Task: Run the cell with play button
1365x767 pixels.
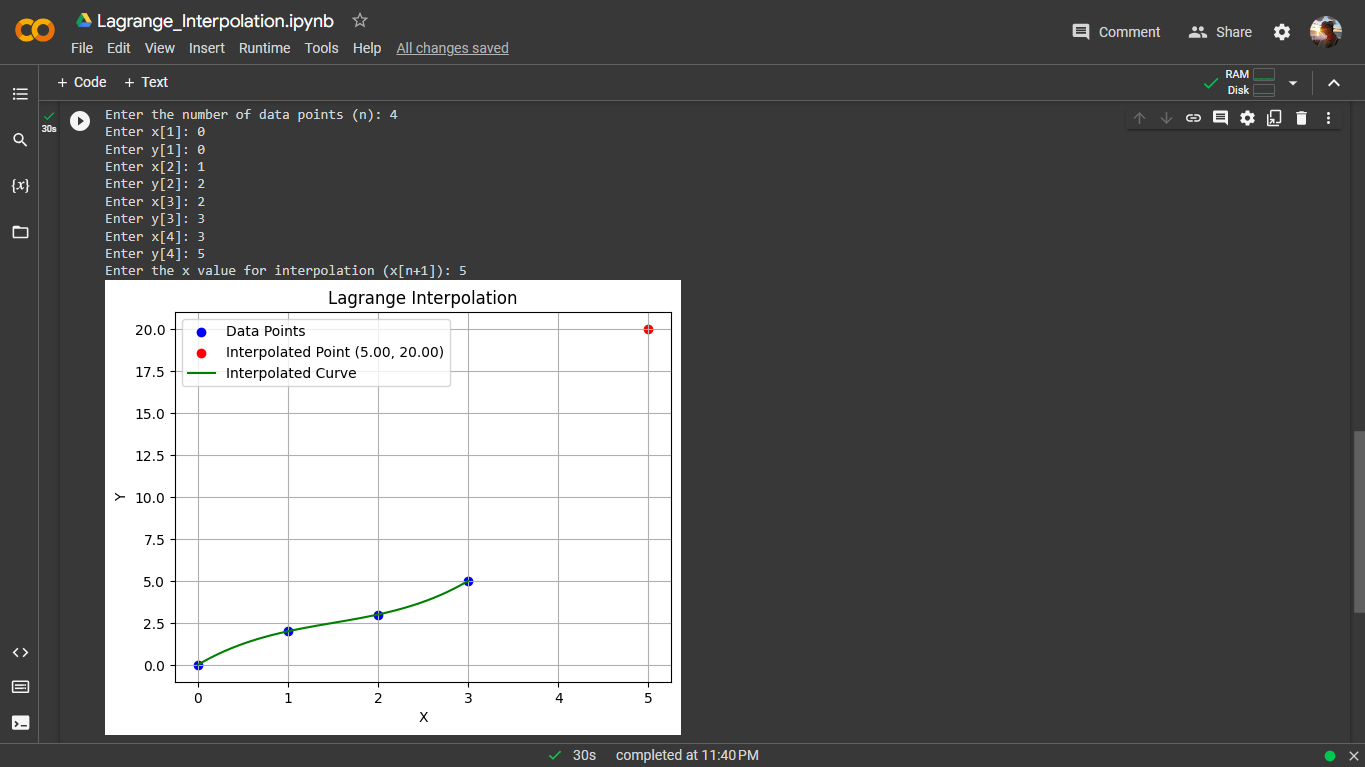Action: pyautogui.click(x=80, y=120)
